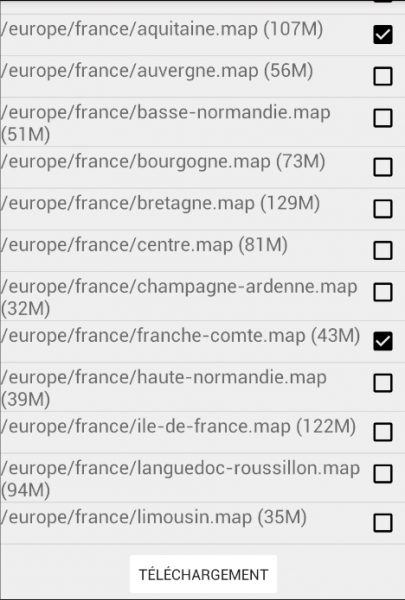Start download with the TÉLÉCHARGEMENT button
The image size is (405, 600).
point(203,574)
